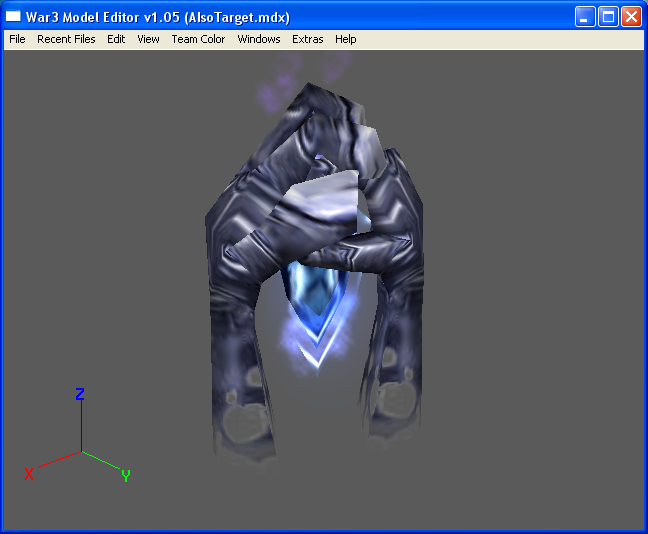
Task: Open the Help menu
Action: [x=345, y=39]
